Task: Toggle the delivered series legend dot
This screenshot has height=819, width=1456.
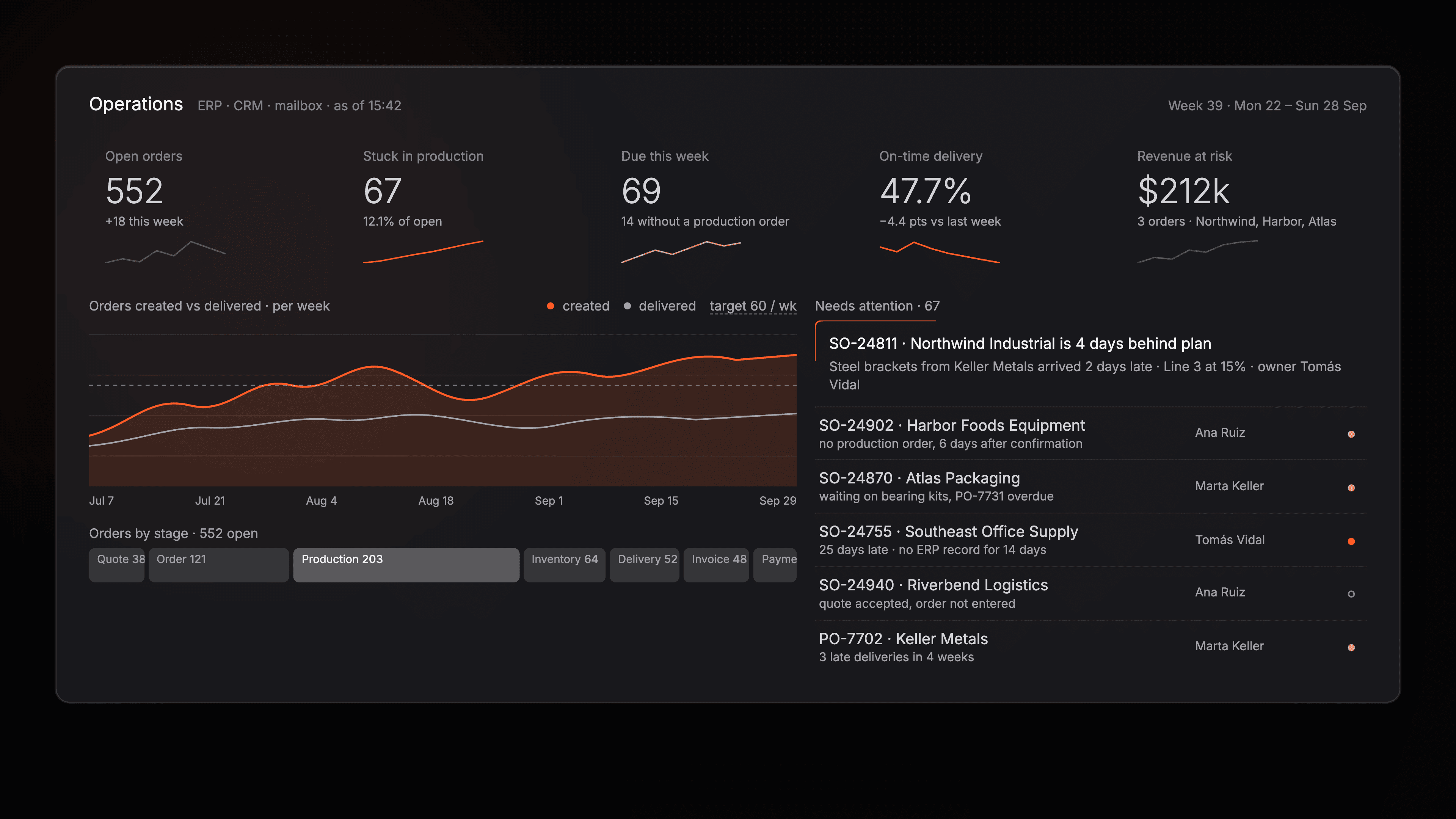Action: [x=627, y=306]
